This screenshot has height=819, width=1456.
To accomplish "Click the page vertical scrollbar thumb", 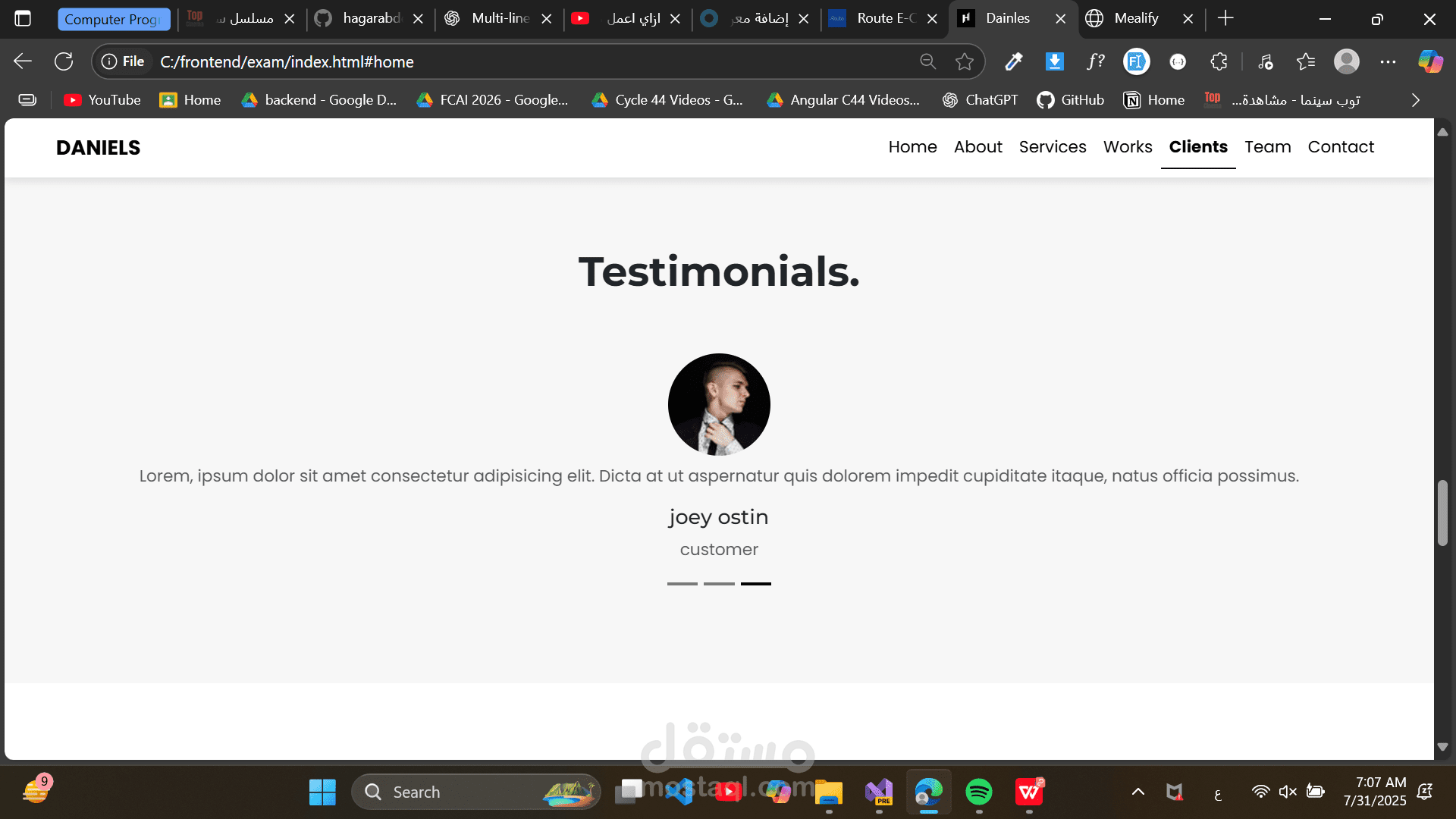I will pyautogui.click(x=1442, y=513).
